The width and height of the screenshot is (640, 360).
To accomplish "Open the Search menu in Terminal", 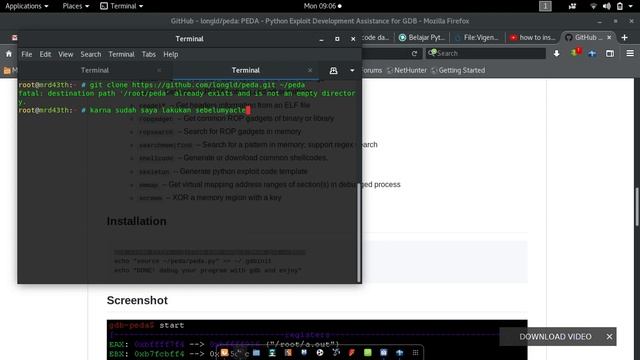I will click(91, 54).
